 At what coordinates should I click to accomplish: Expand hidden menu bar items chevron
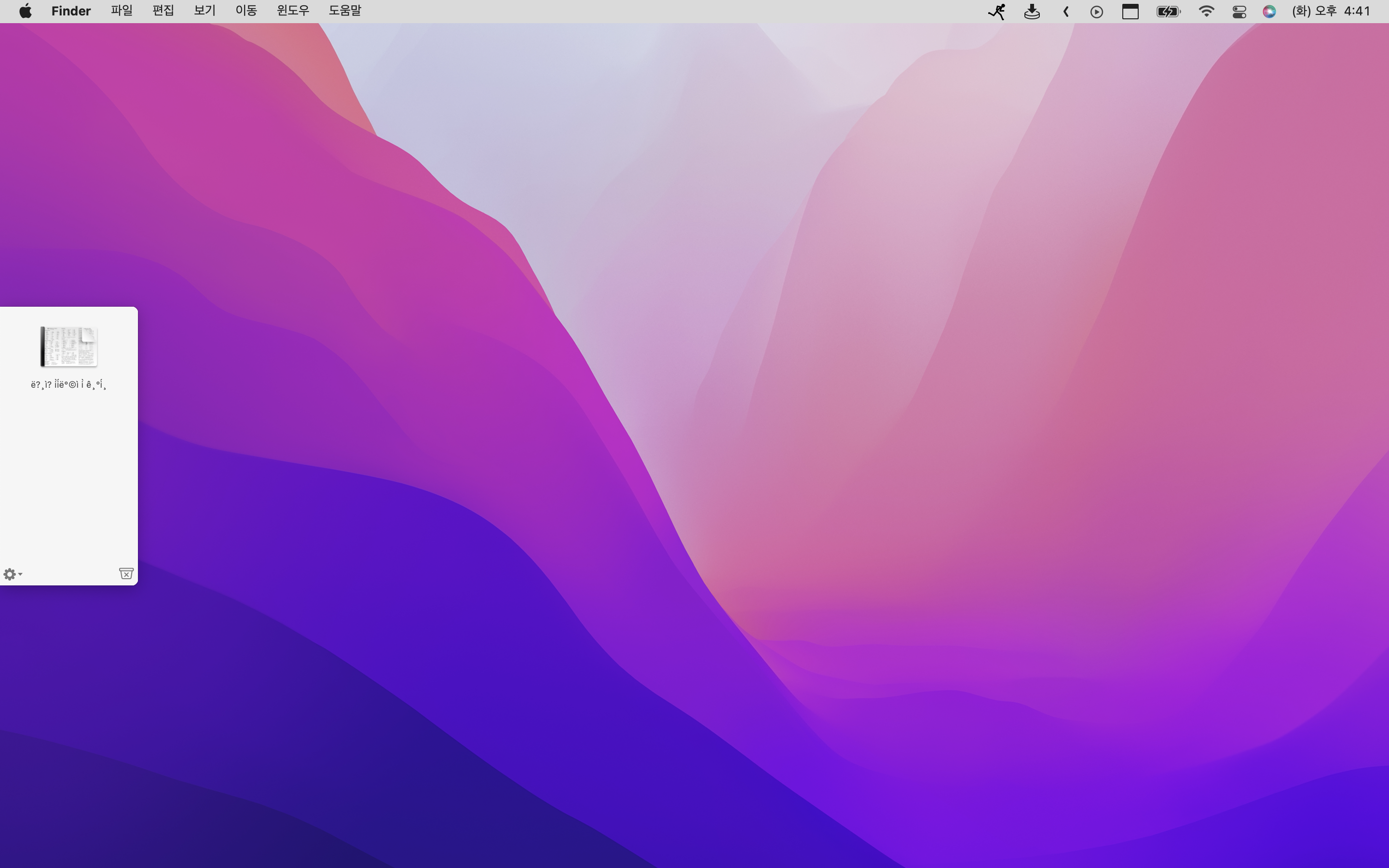point(1066,12)
